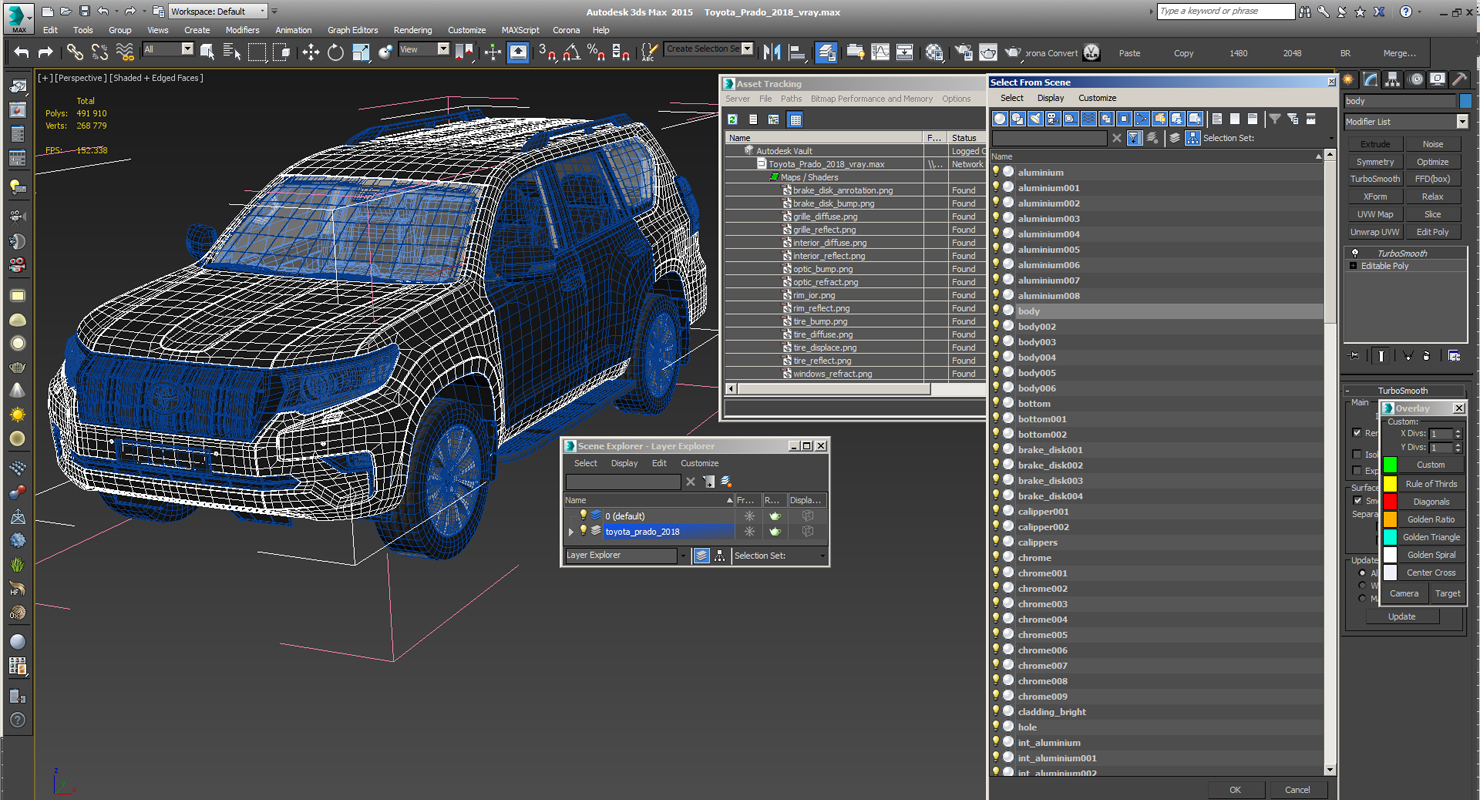Toggle TurboSmooth modifier bulb in stack

[1355, 253]
